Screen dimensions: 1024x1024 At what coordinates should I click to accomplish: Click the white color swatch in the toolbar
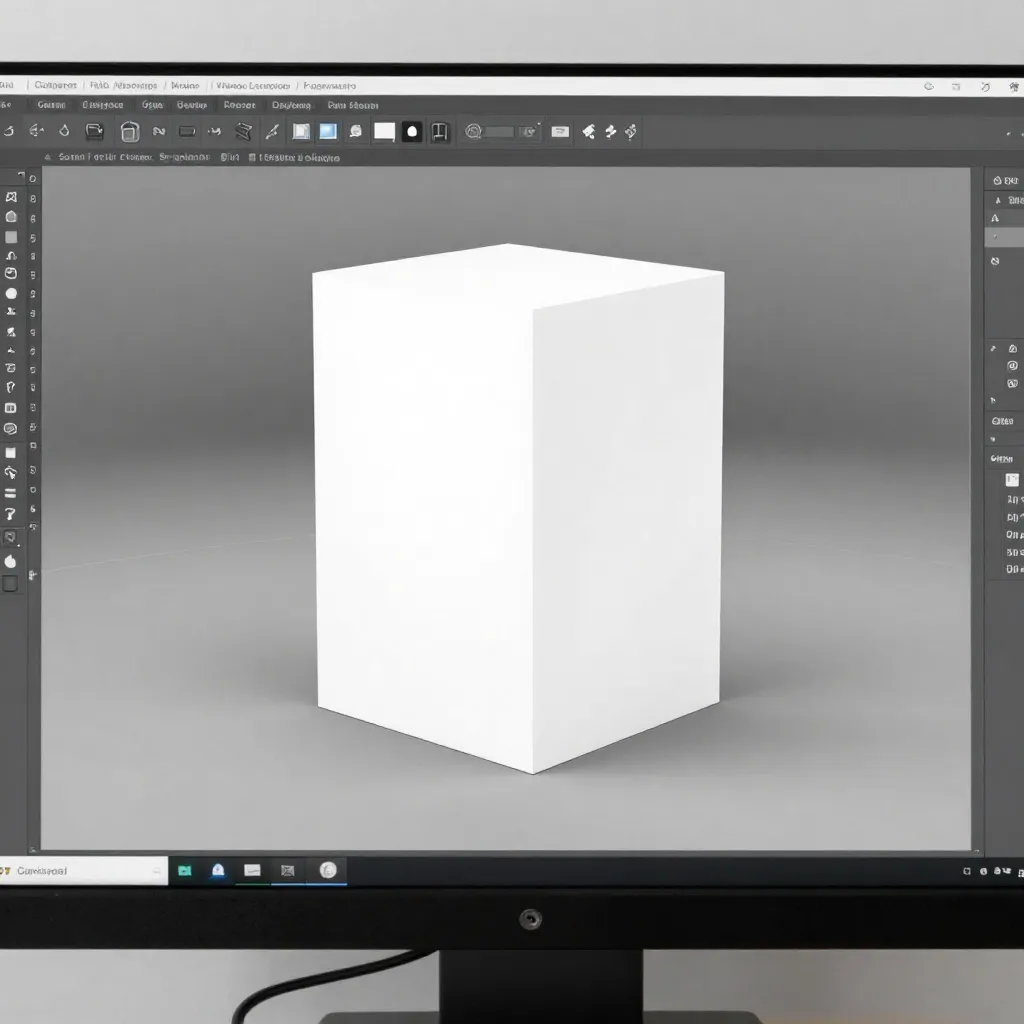tap(383, 130)
